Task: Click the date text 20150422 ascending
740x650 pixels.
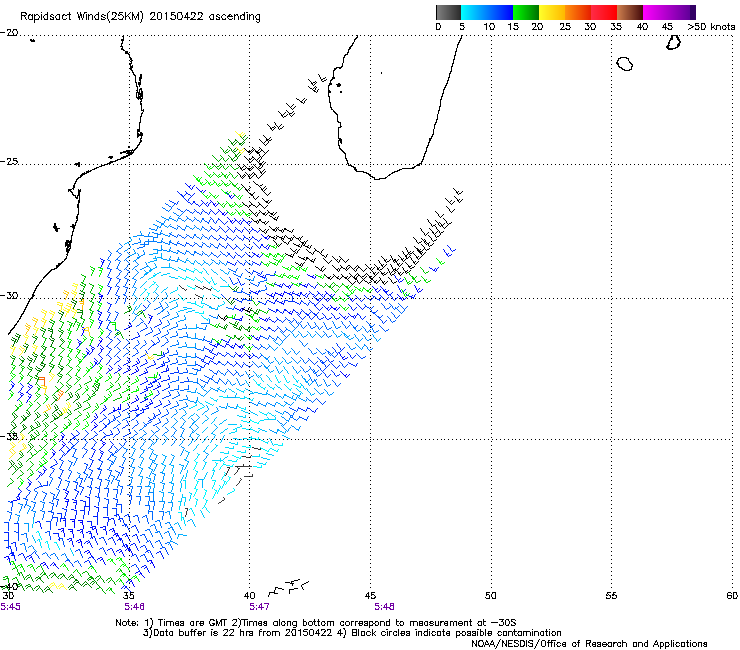Action: [205, 17]
